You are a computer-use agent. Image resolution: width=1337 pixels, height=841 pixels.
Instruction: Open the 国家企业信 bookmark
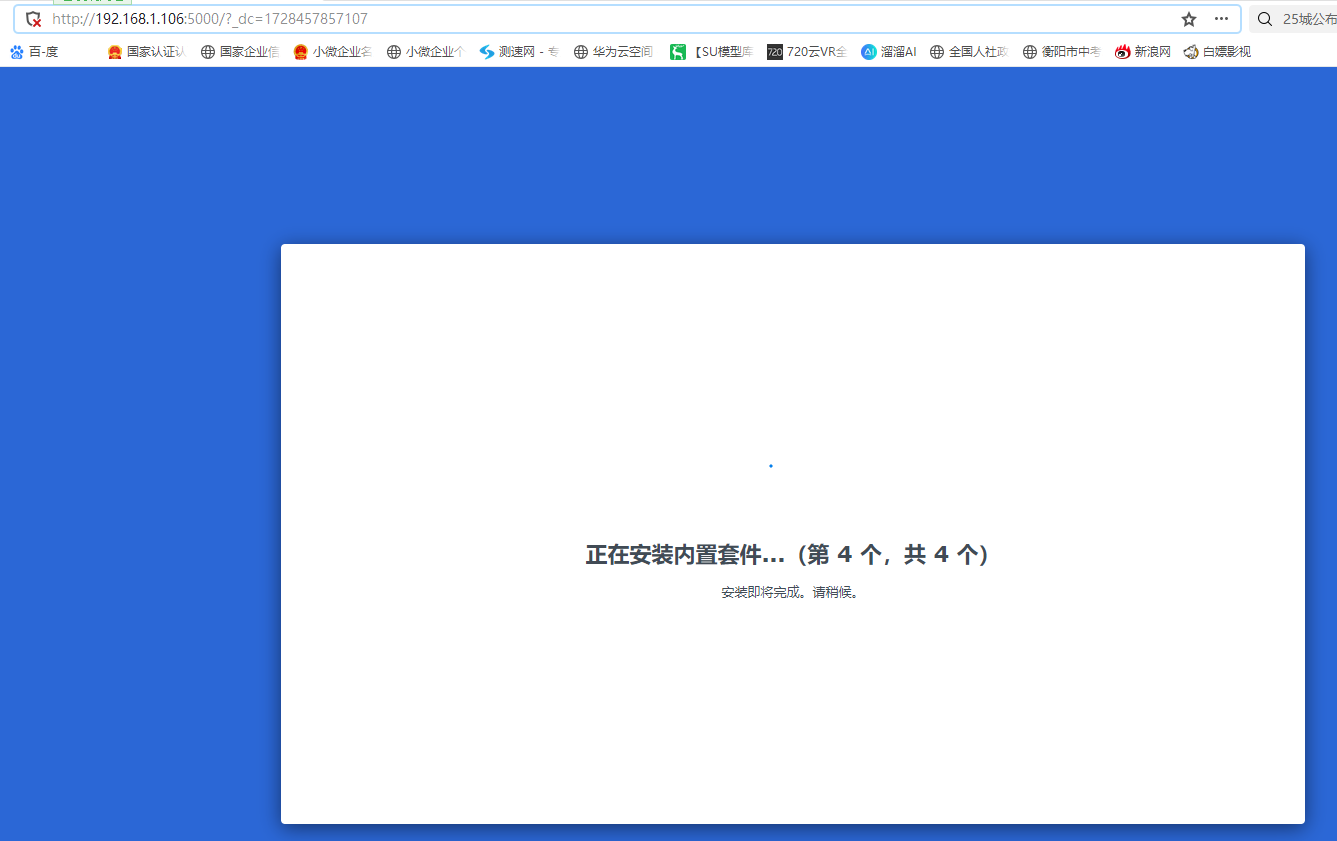[239, 52]
